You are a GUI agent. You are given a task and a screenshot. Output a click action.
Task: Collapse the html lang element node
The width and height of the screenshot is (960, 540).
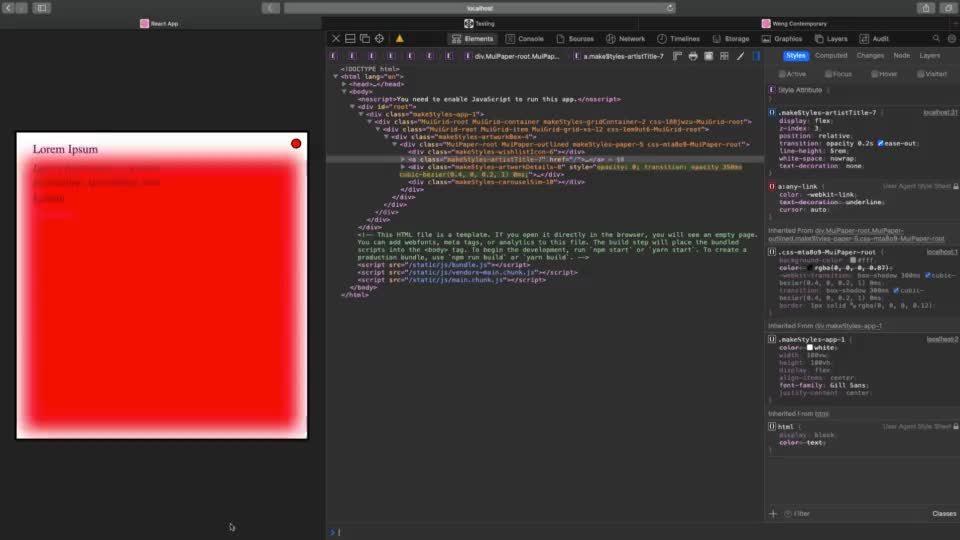point(336,77)
